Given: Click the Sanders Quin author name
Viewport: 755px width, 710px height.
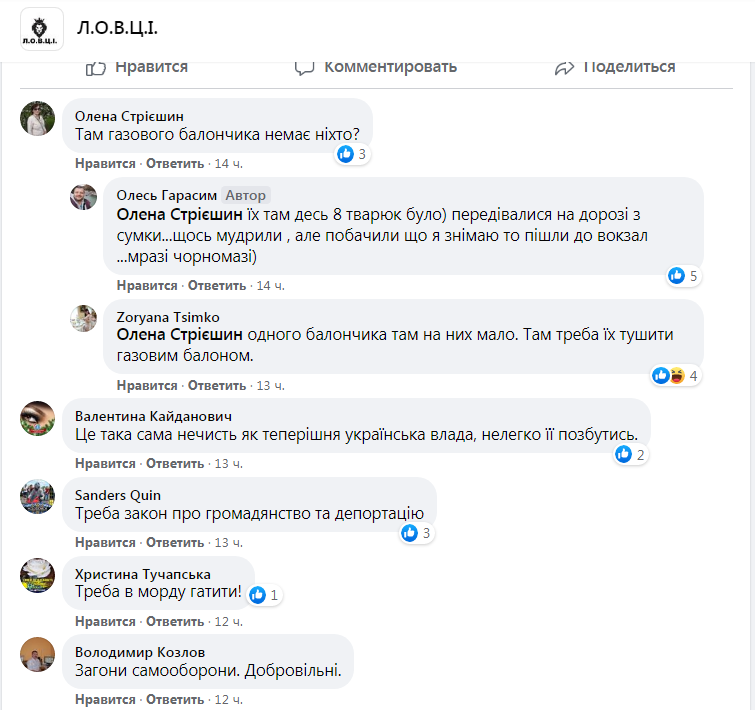Looking at the screenshot, I should point(118,495).
